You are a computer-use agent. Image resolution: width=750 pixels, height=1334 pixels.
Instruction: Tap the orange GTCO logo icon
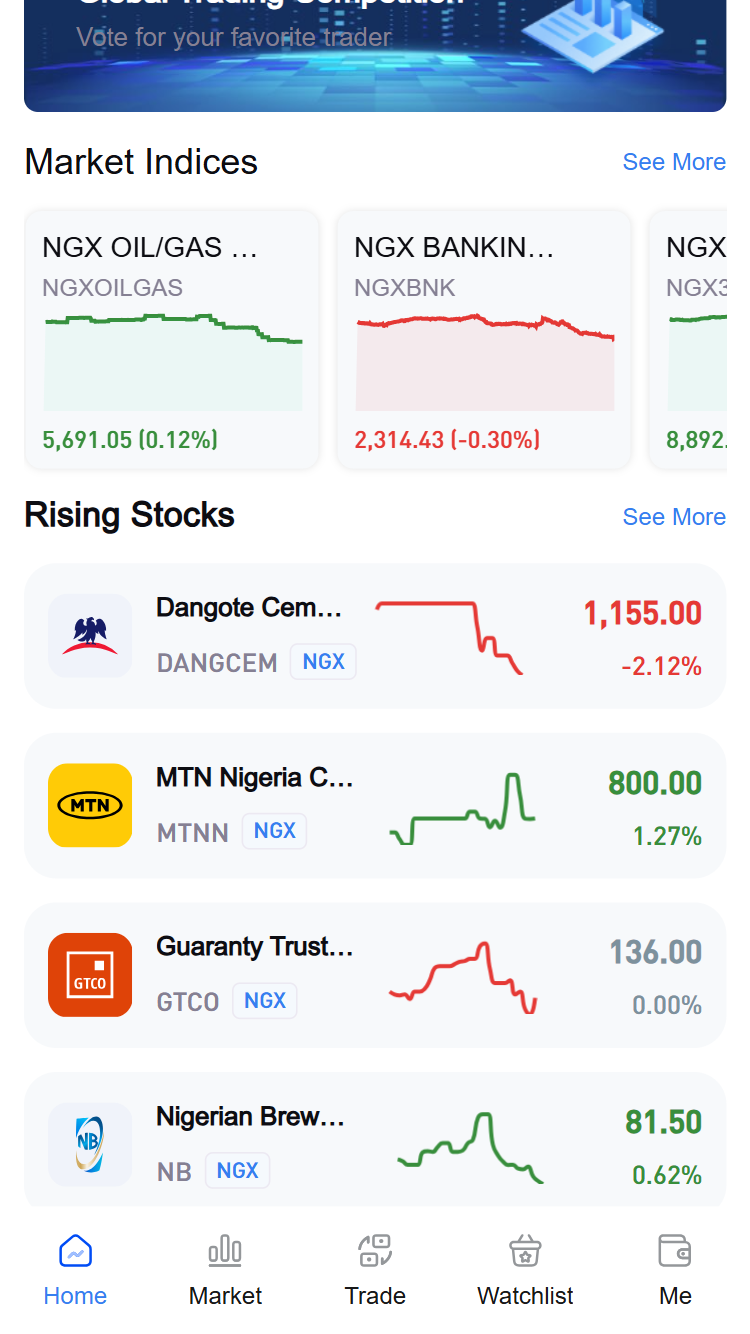pos(90,975)
